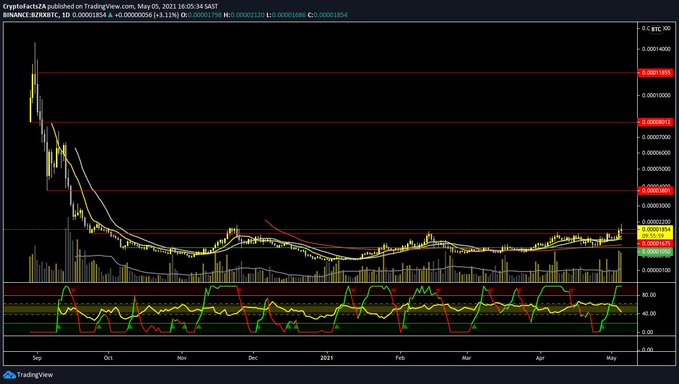Viewport: 679px width, 384px height.
Task: Select the red 0.00008012 price level tag
Action: pyautogui.click(x=656, y=123)
